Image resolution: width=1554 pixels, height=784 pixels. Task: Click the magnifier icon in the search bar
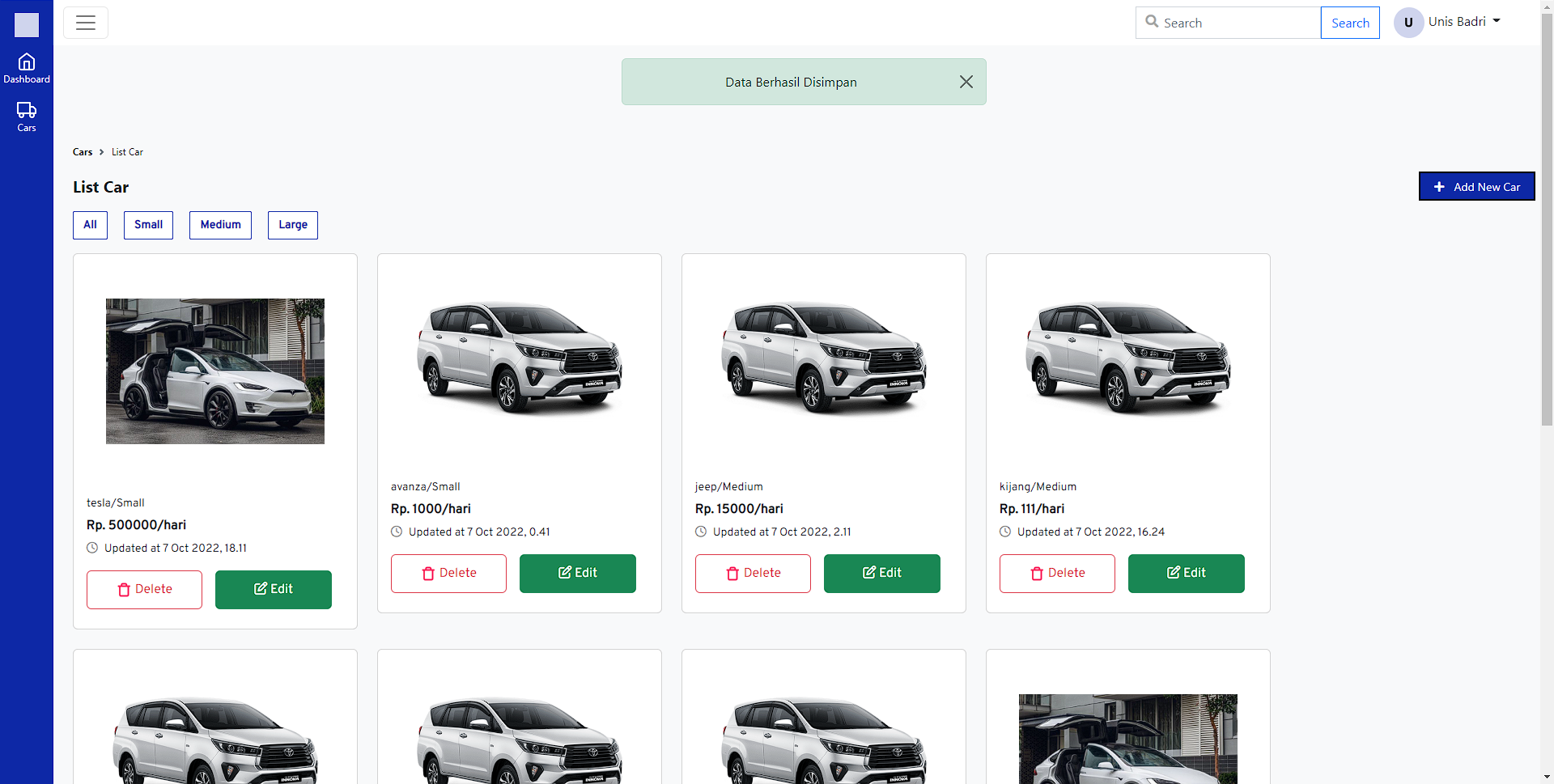click(1153, 23)
